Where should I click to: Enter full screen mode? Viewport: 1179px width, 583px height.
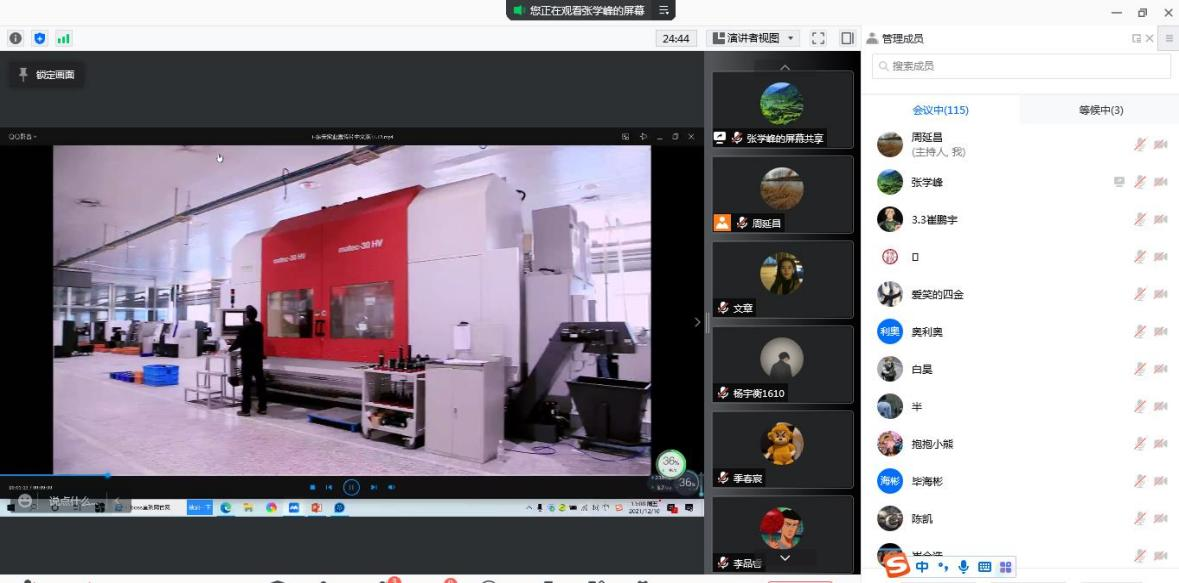point(818,38)
